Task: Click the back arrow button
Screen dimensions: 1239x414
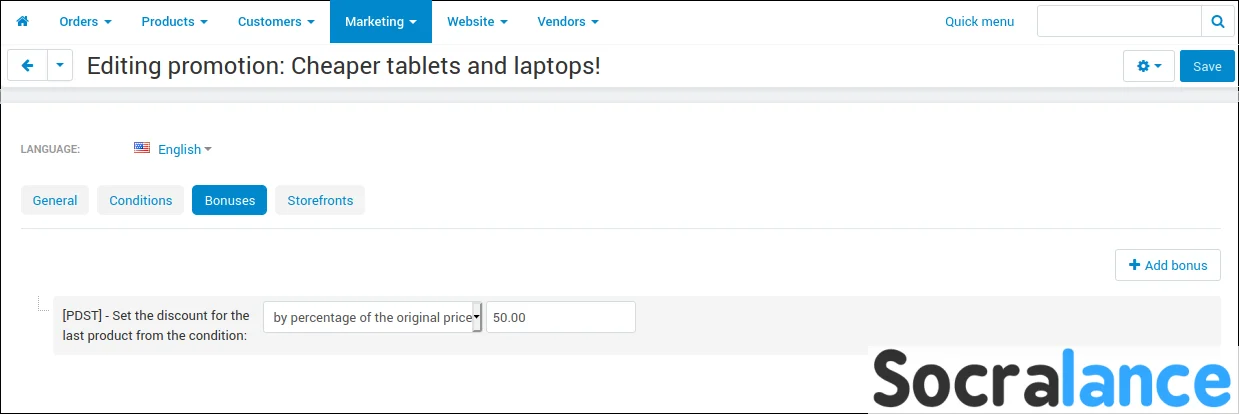Action: click(27, 65)
